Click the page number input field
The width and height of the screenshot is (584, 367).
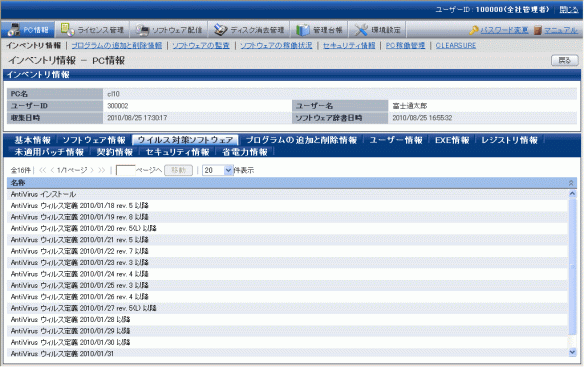click(x=125, y=170)
